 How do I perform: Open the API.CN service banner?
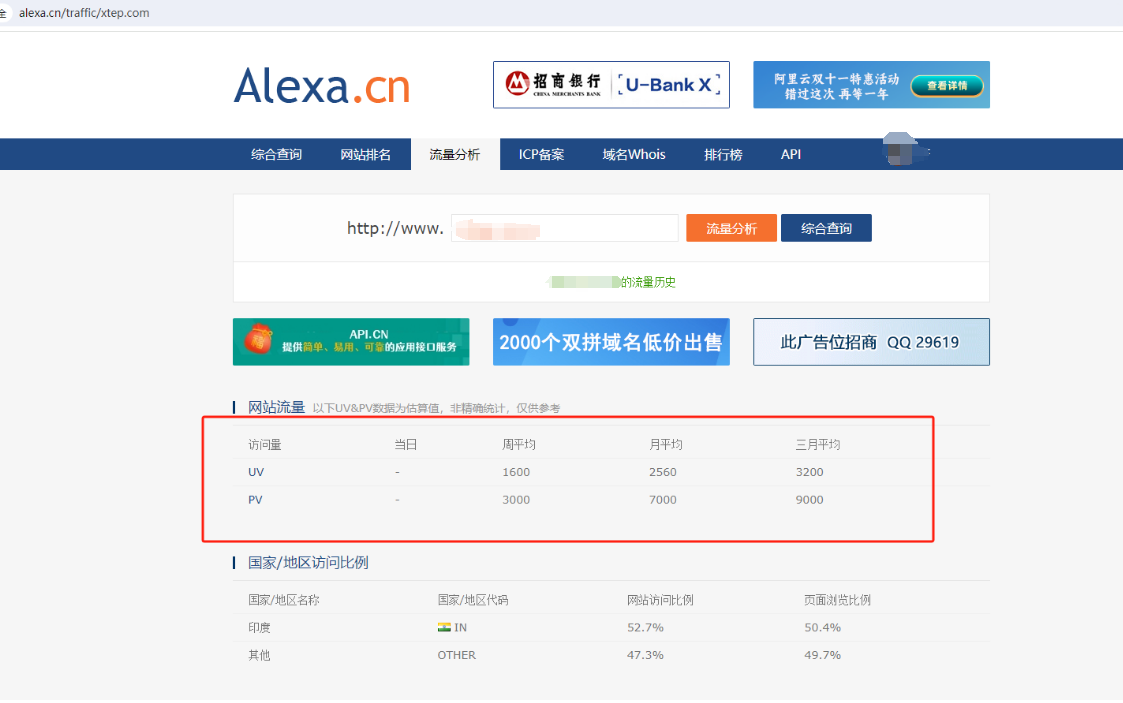351,341
